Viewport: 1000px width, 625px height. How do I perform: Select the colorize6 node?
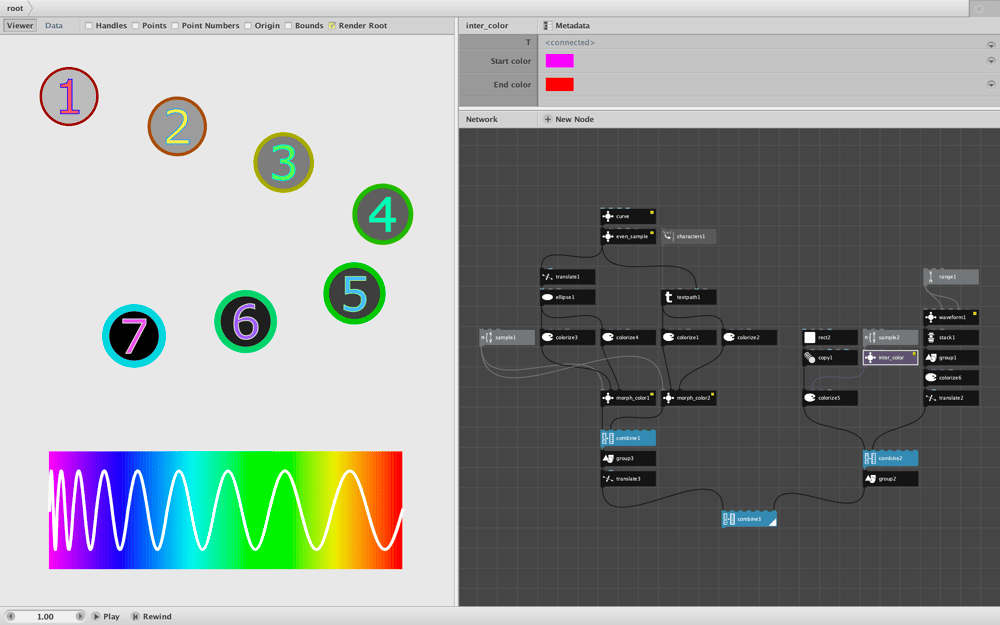pos(951,378)
